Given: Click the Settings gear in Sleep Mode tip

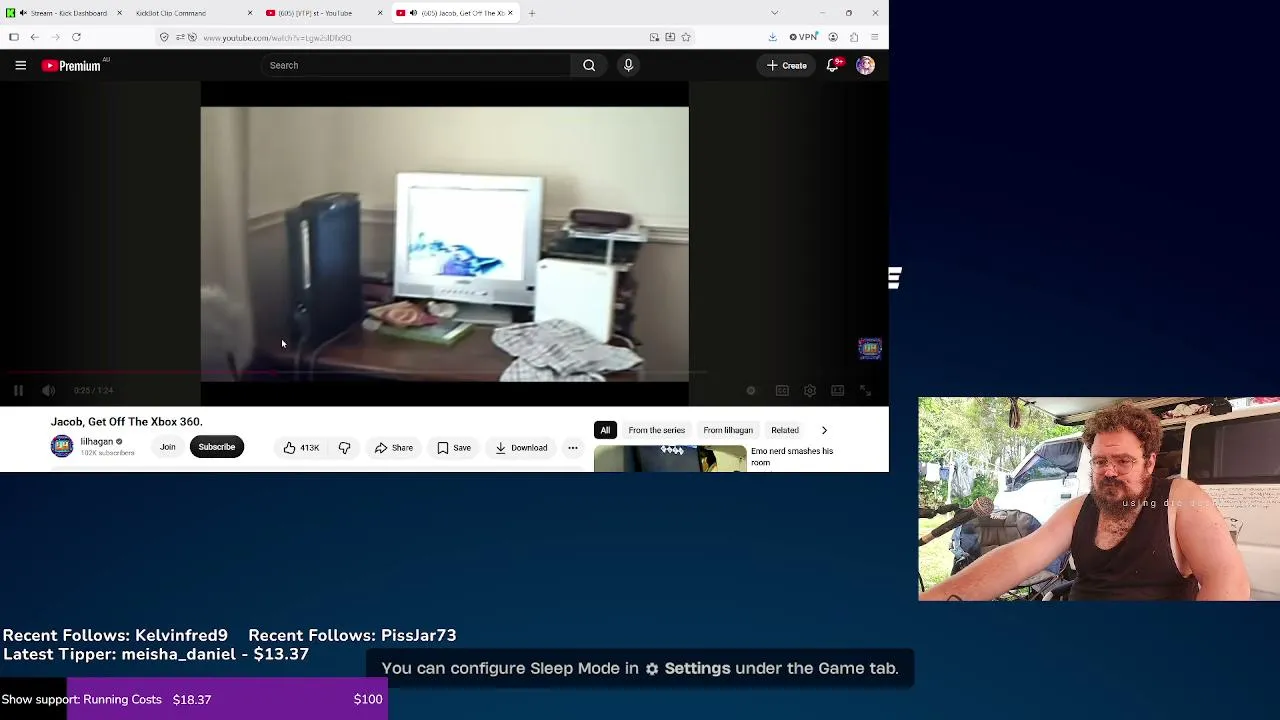Looking at the screenshot, I should [x=652, y=669].
